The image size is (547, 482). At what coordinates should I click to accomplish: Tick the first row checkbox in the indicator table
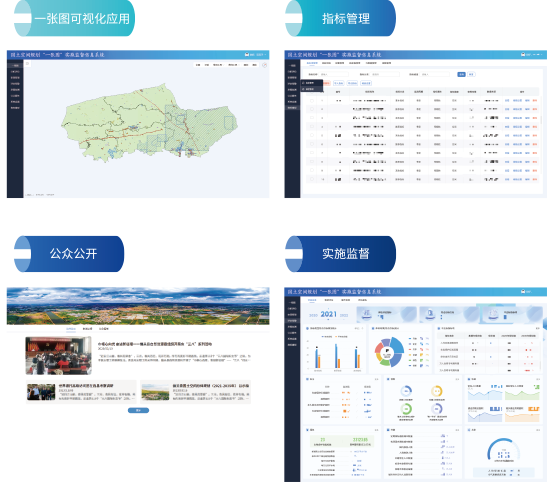click(x=312, y=100)
